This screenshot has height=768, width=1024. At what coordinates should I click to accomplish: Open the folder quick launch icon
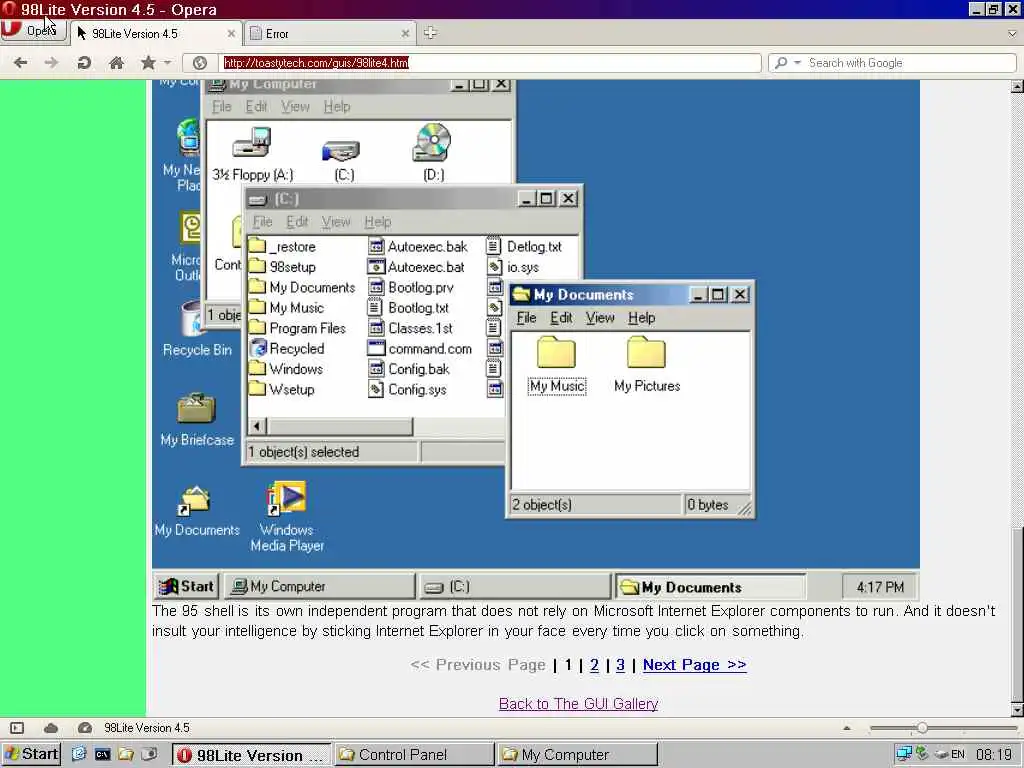126,754
